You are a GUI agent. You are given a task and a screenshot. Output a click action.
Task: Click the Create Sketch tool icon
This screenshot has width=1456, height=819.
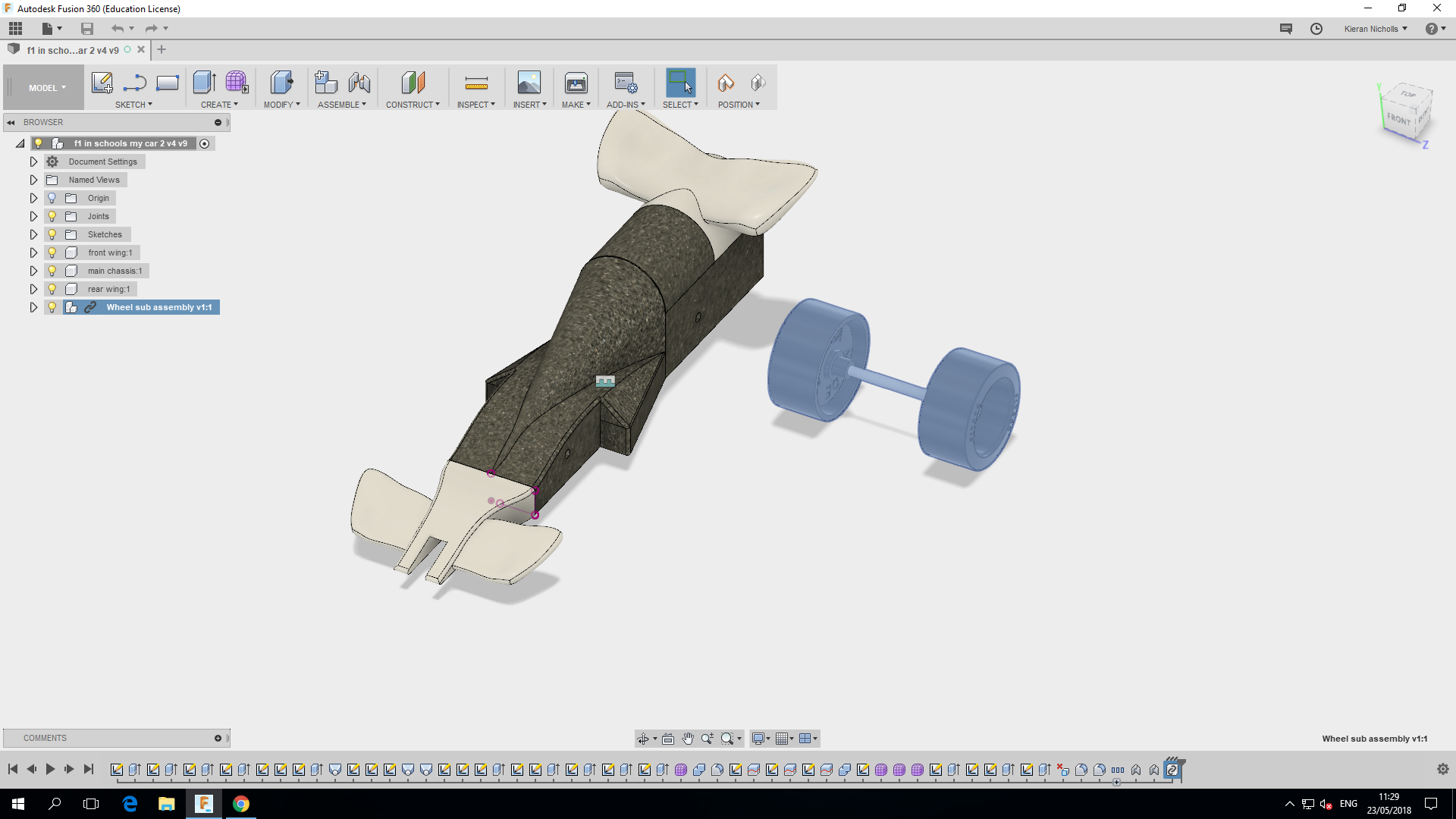pos(102,83)
